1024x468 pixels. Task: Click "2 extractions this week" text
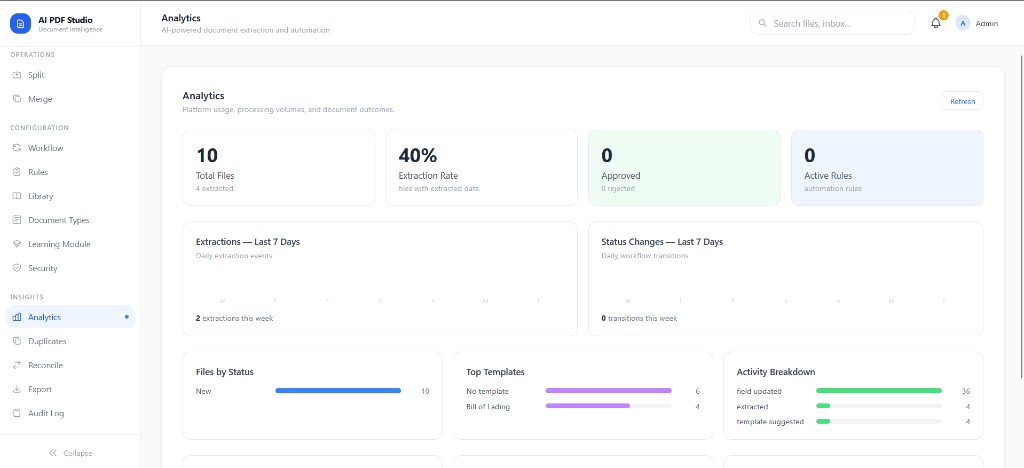point(234,319)
